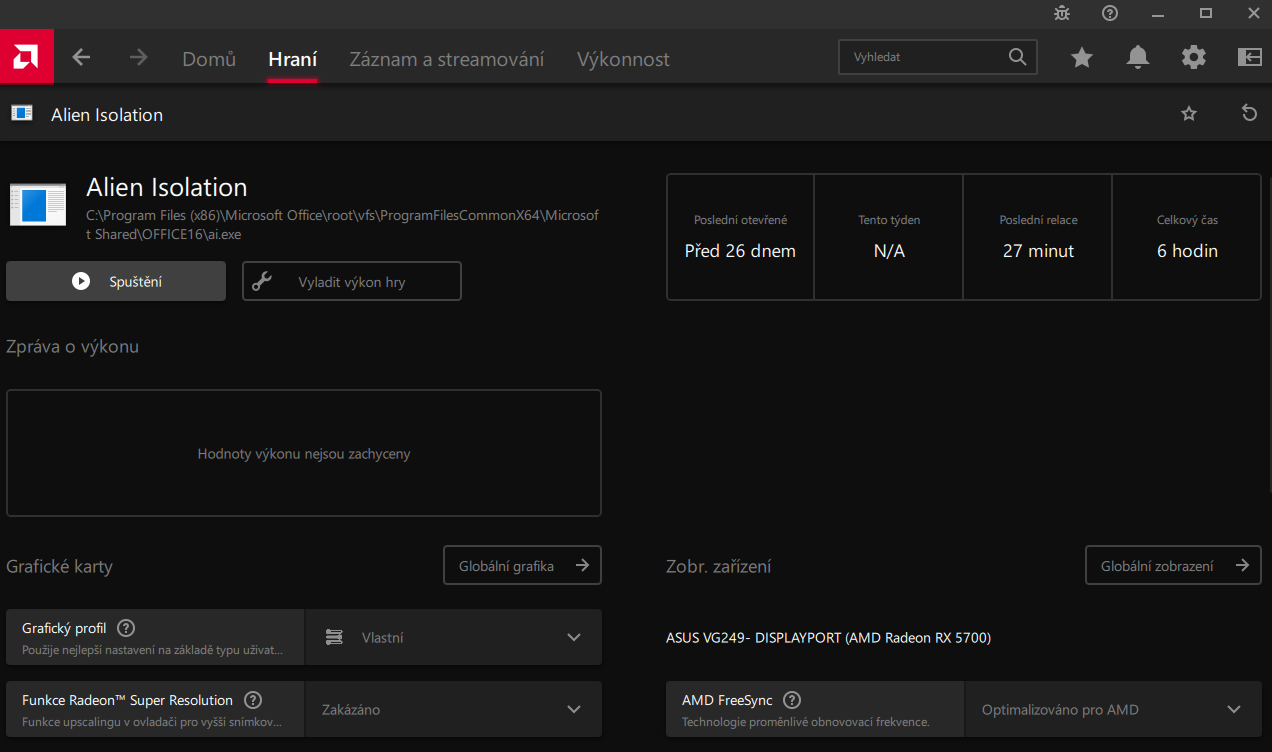Switch to the Domů tab
This screenshot has height=752, width=1272.
pos(209,59)
